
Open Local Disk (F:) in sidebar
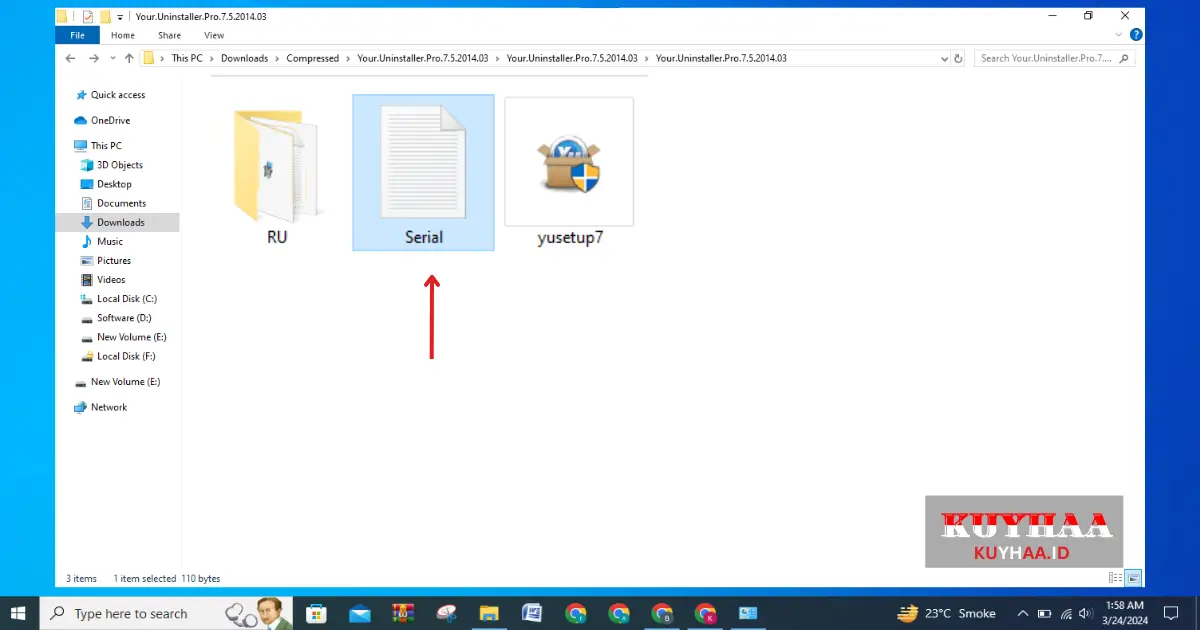click(118, 356)
